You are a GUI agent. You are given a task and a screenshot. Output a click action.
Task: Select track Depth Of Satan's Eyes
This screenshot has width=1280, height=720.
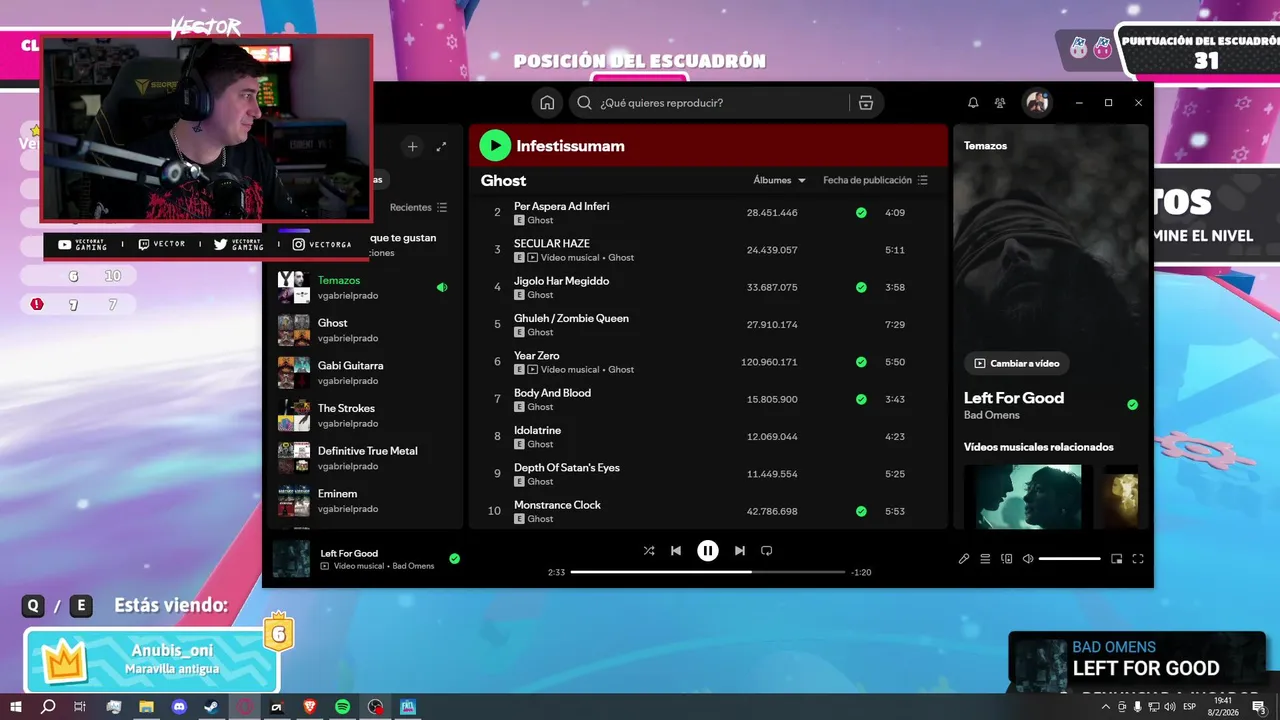click(x=707, y=474)
